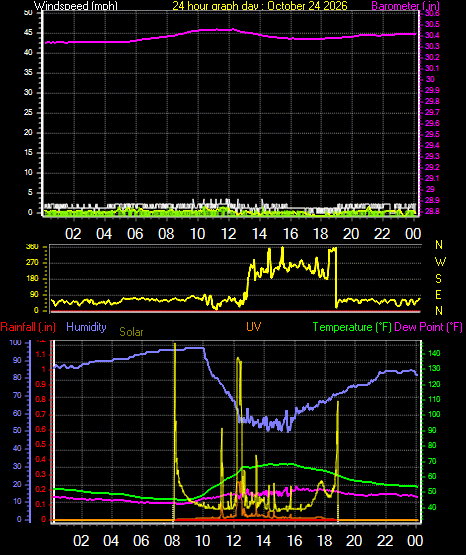Click the '29.9' barometer axis value
Viewport: 466px width, 555px height.
(x=432, y=90)
